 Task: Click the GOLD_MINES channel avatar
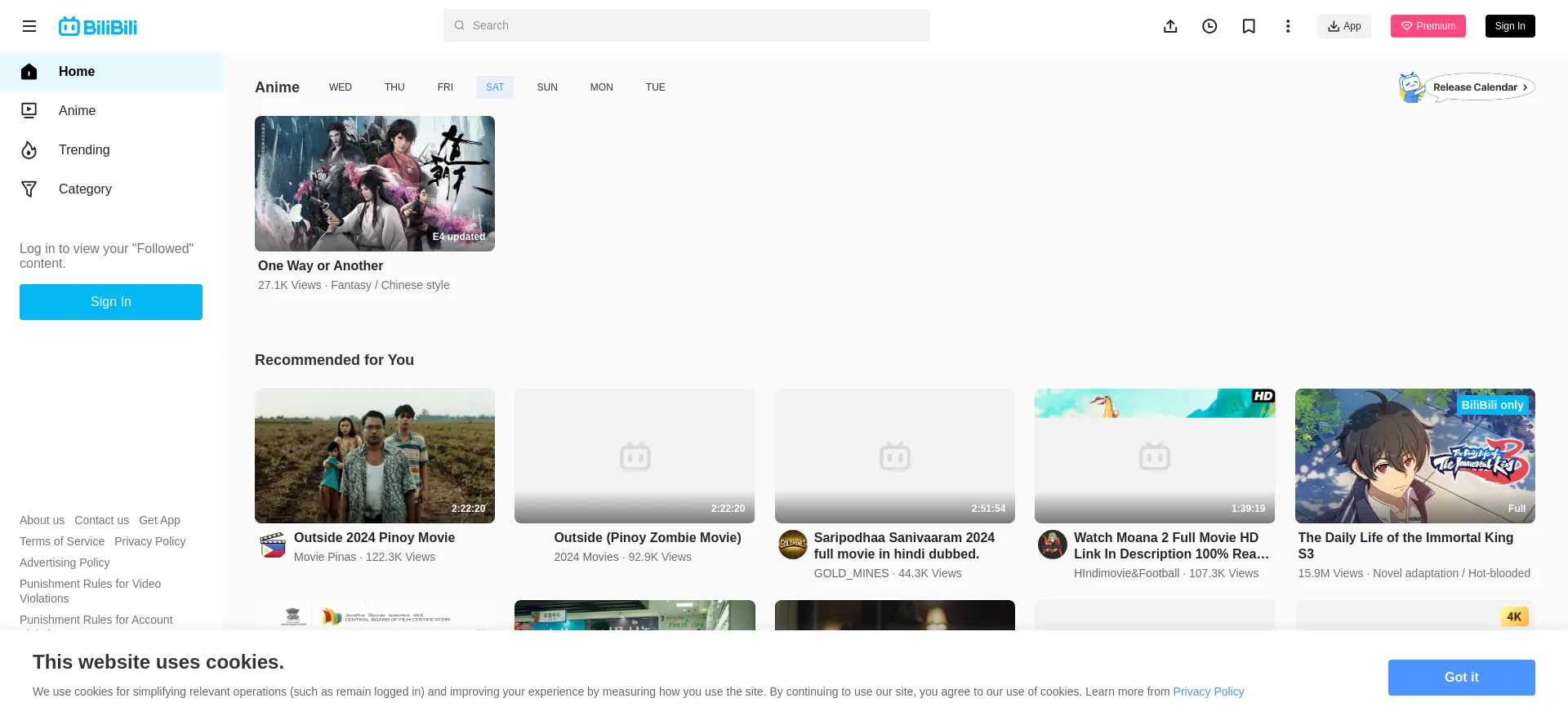[x=793, y=545]
